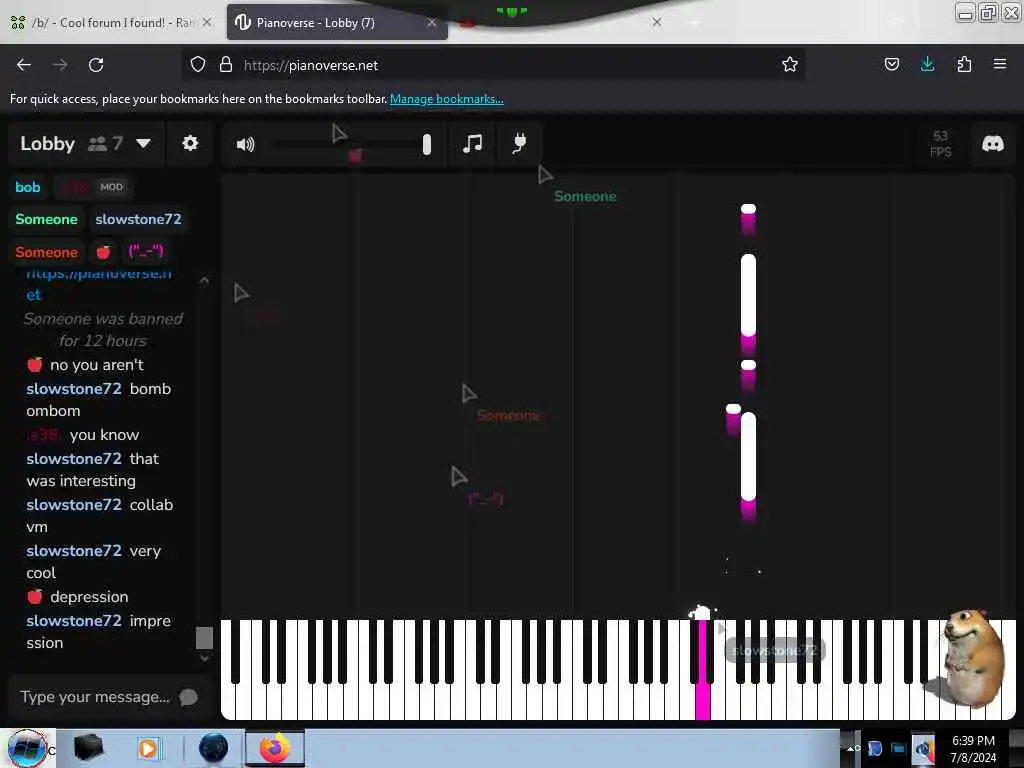Switch to the Cool forum browser tab
Image resolution: width=1024 pixels, height=768 pixels.
pyautogui.click(x=111, y=23)
